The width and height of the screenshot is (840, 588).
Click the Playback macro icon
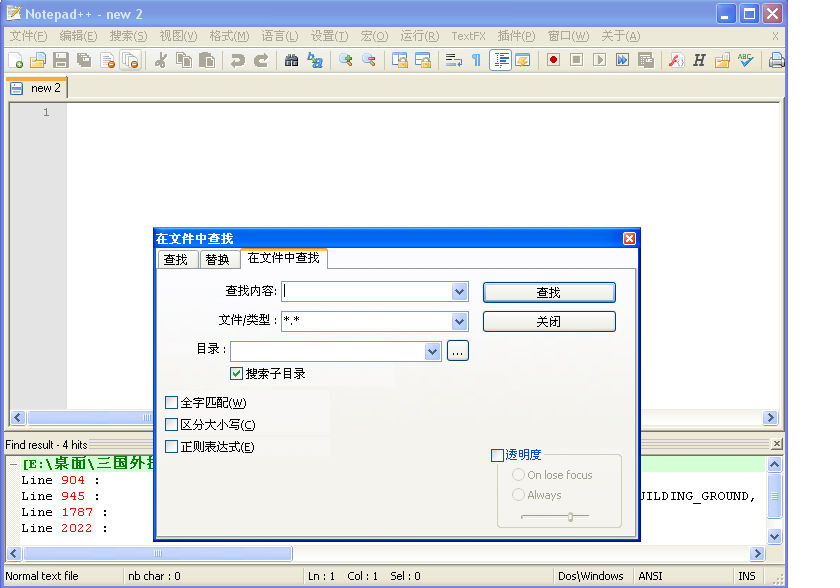click(599, 59)
